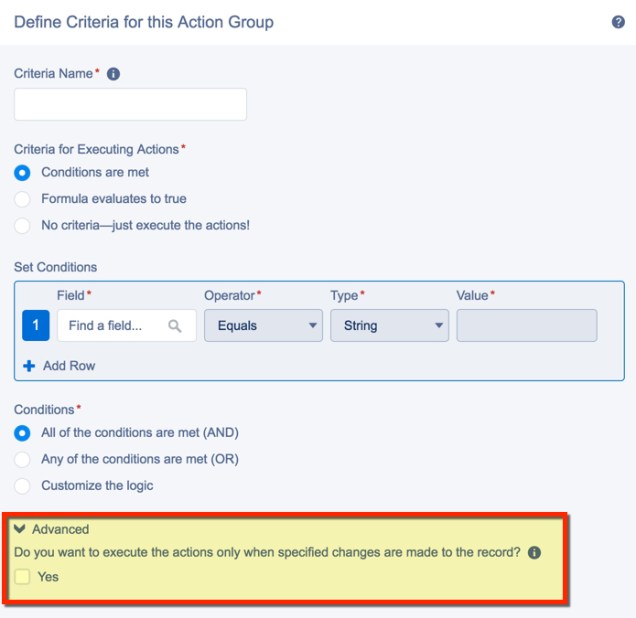The image size is (636, 618).
Task: Select All of the conditions are met (AND)
Action: click(23, 433)
